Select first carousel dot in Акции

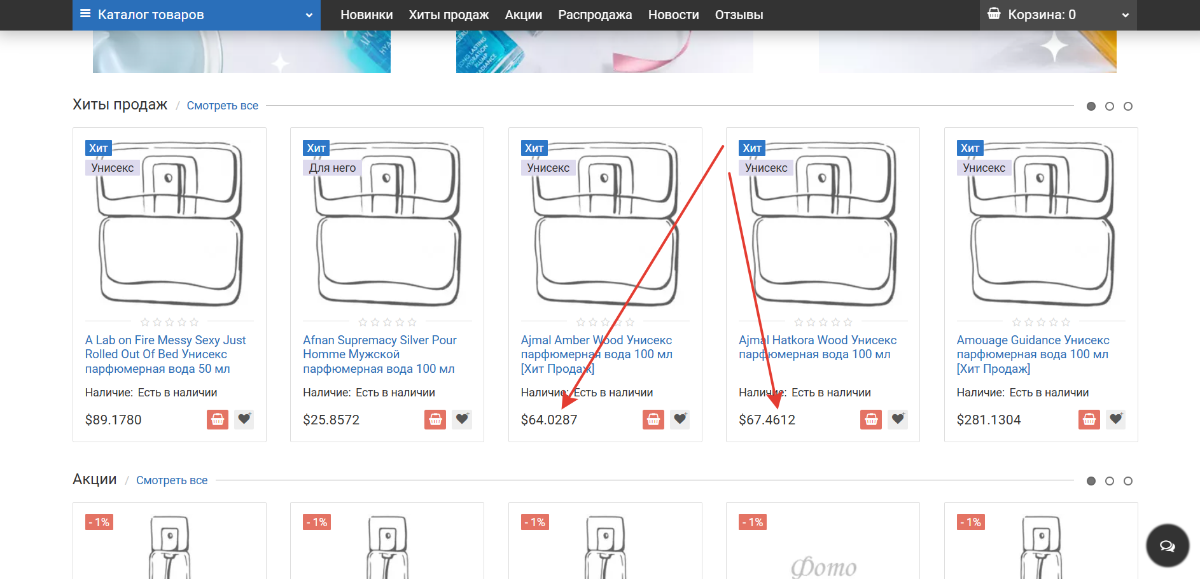click(1091, 481)
